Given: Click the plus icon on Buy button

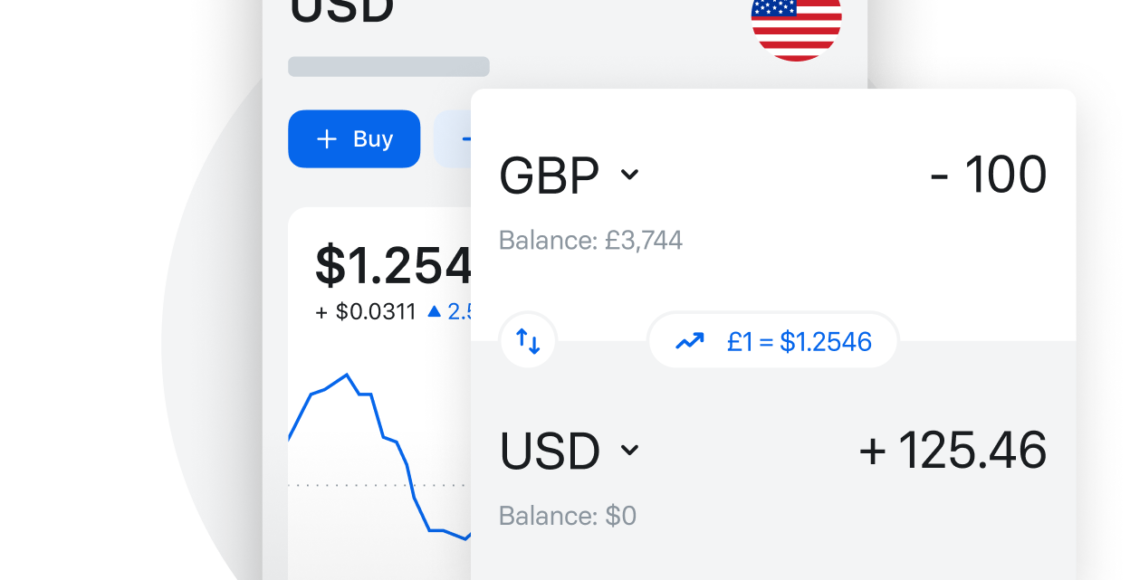Looking at the screenshot, I should tap(327, 139).
